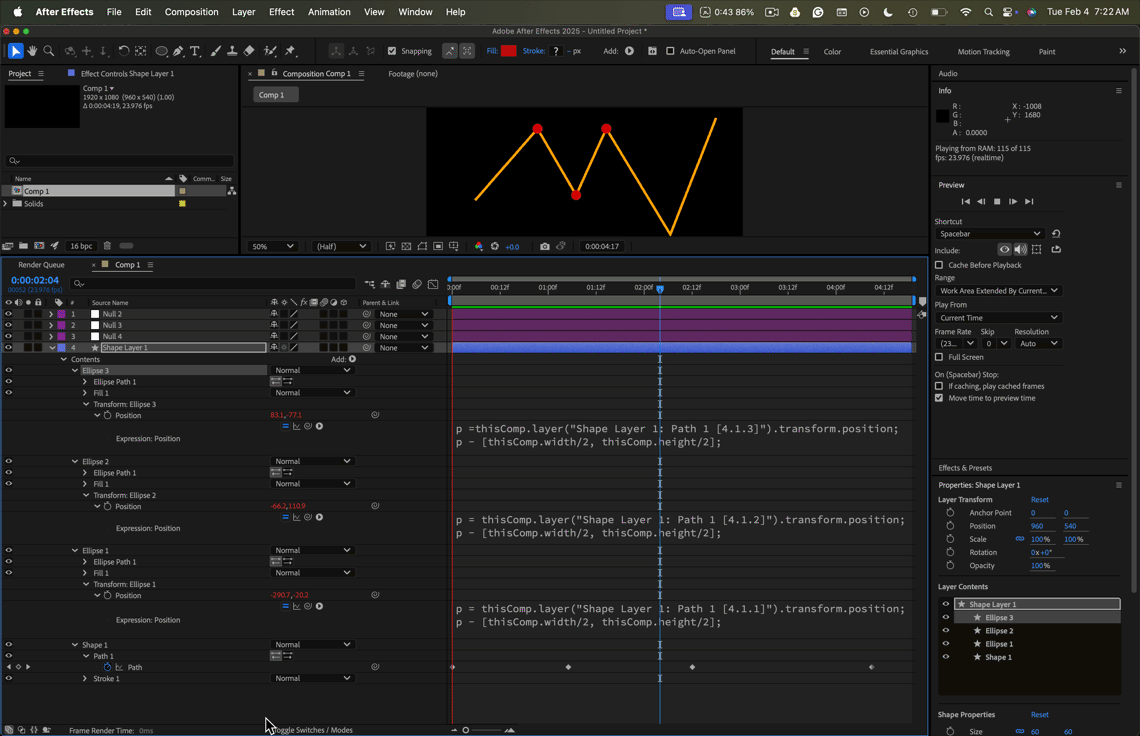The width and height of the screenshot is (1140, 736).
Task: Select the Pen tool
Action: coord(178,51)
